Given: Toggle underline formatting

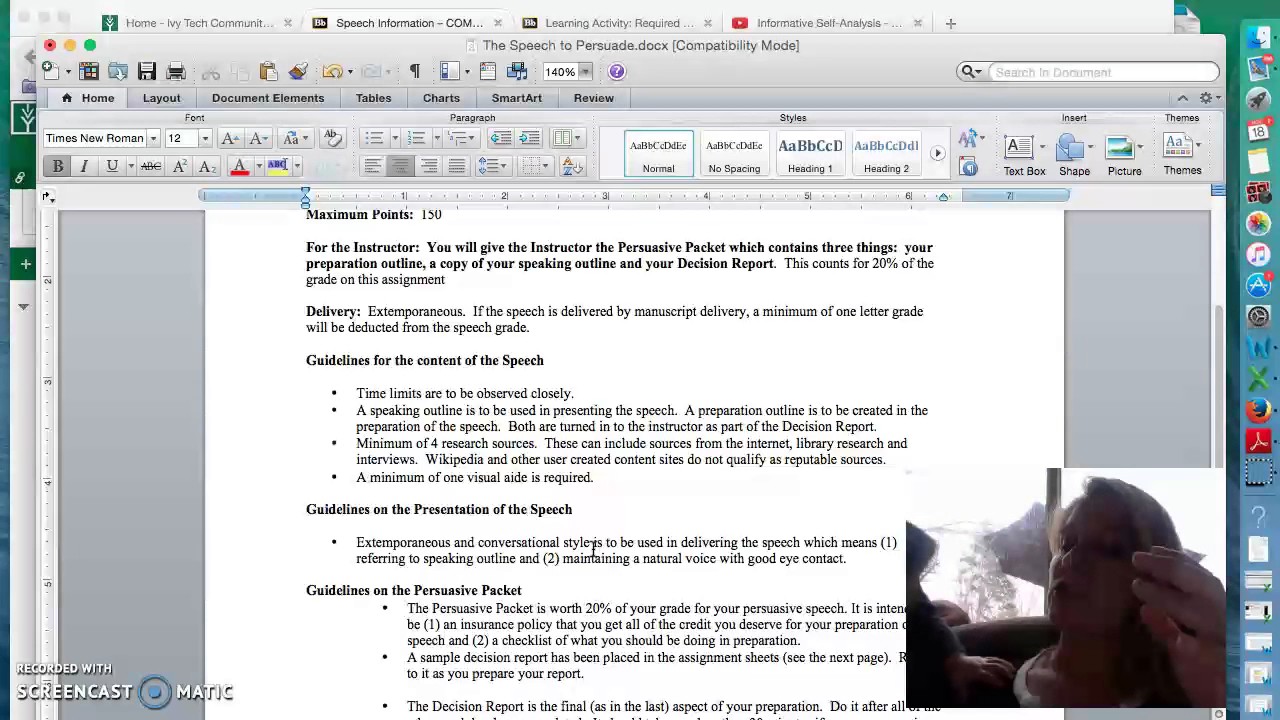Looking at the screenshot, I should click(112, 166).
